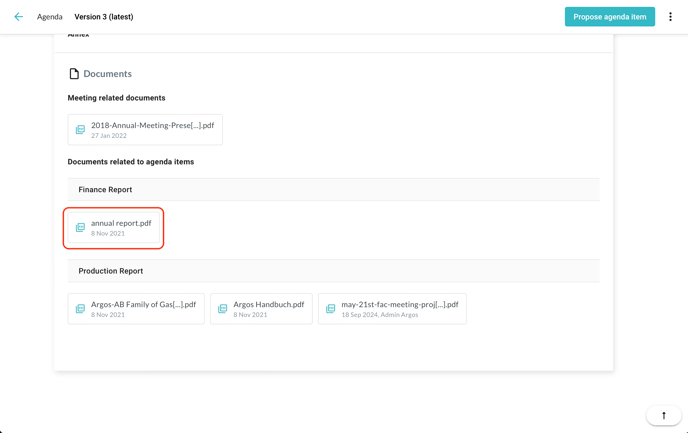Click the file icon beside may-21st-fac-meeting PDF
This screenshot has width=688, height=433.
[x=330, y=309]
